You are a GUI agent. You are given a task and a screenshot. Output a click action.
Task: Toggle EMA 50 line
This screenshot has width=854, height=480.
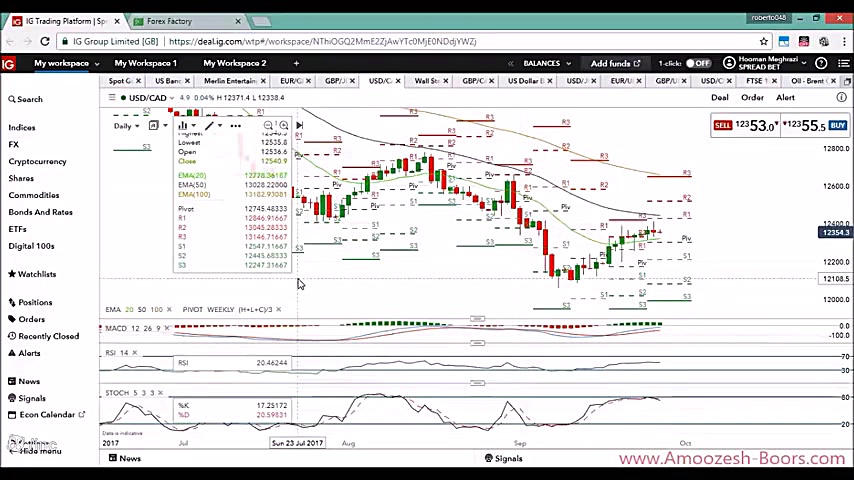(142, 309)
